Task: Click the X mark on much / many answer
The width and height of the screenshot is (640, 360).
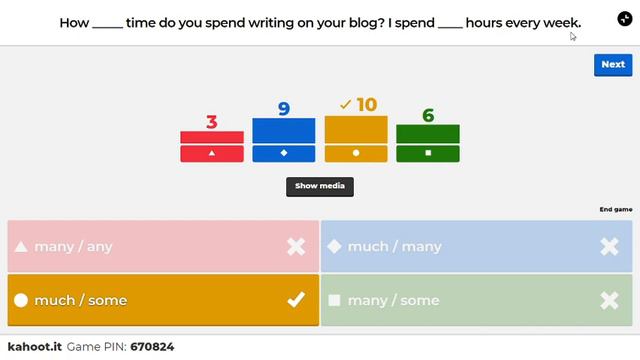Action: pos(609,247)
